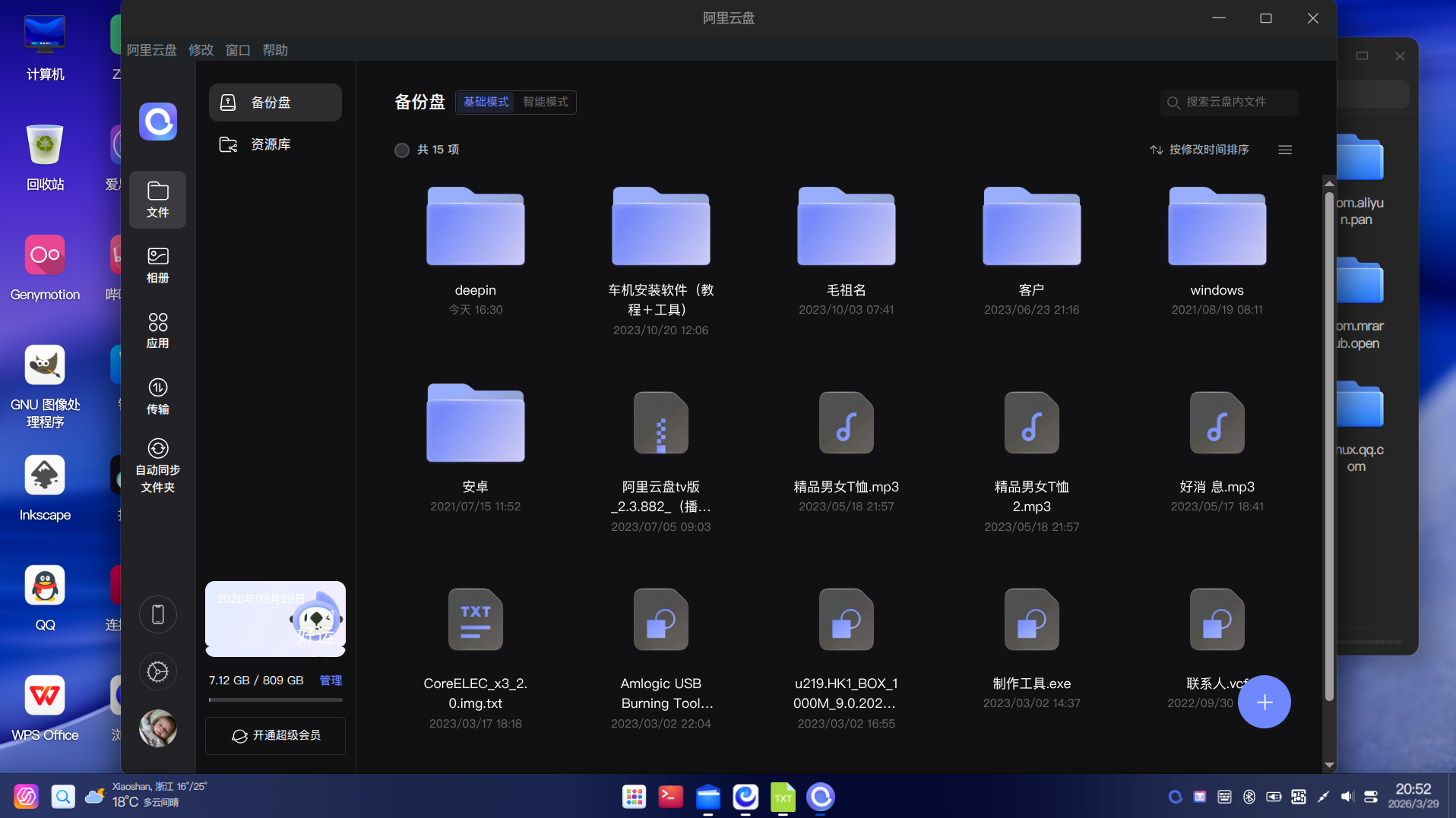
Task: Open settings gear icon in sidebar
Action: (158, 672)
